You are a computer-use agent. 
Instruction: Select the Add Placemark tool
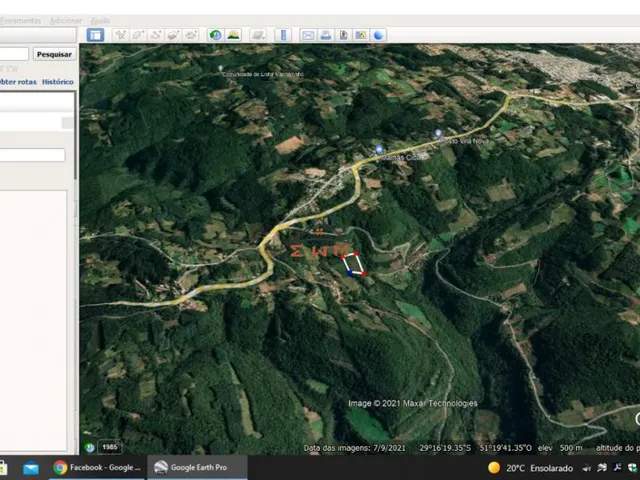[x=120, y=35]
